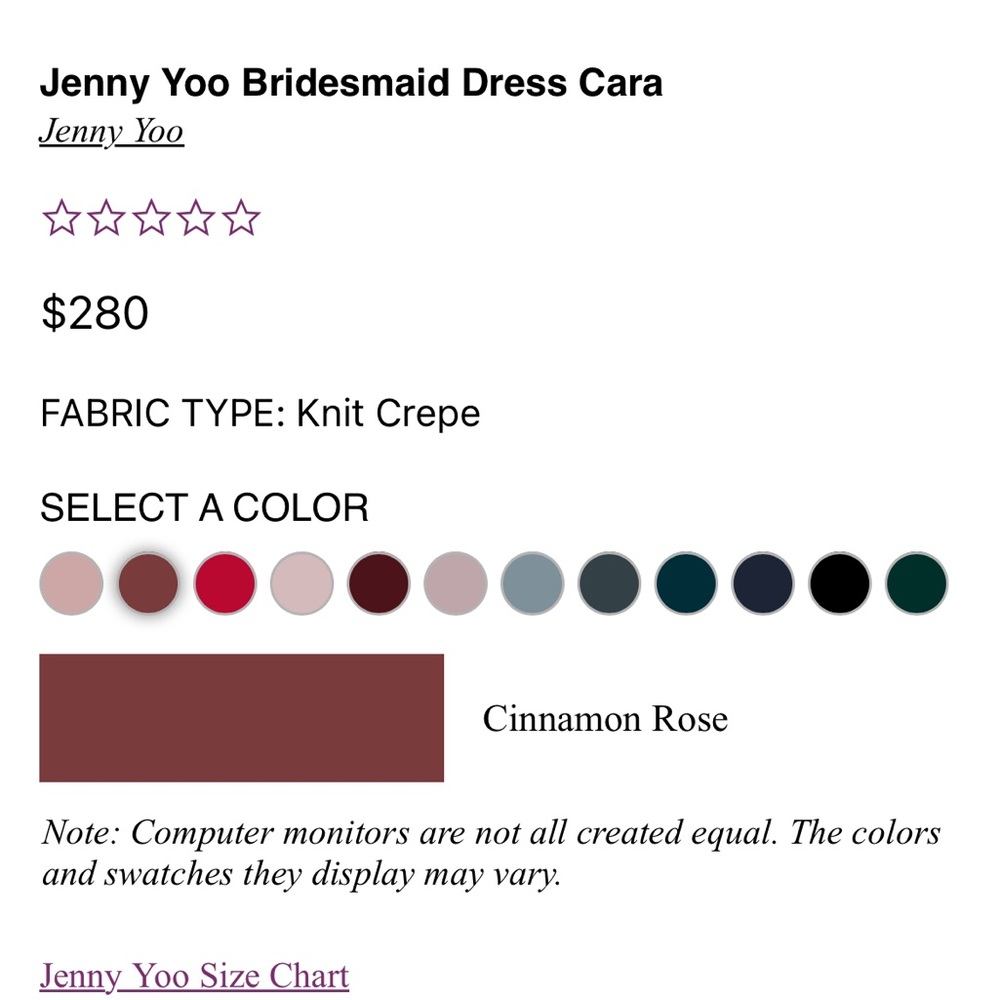Select the hunter green color swatch
Screen dimensions: 1000x1000
[x=915, y=583]
